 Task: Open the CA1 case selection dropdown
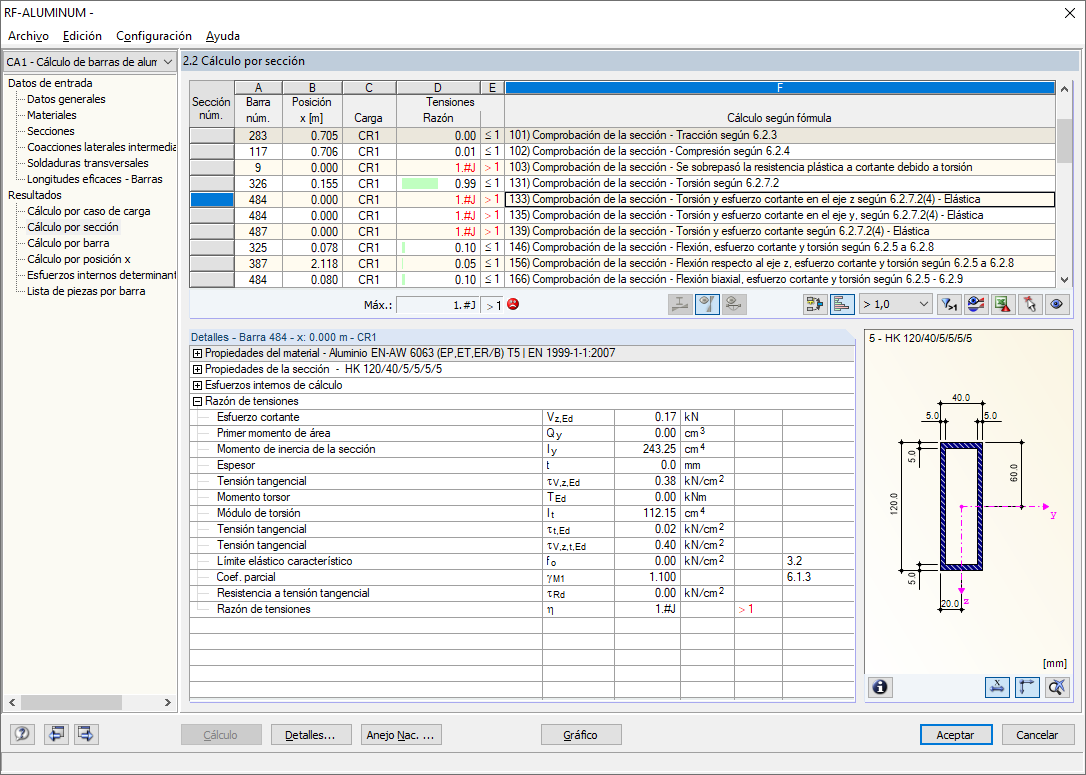(89, 62)
